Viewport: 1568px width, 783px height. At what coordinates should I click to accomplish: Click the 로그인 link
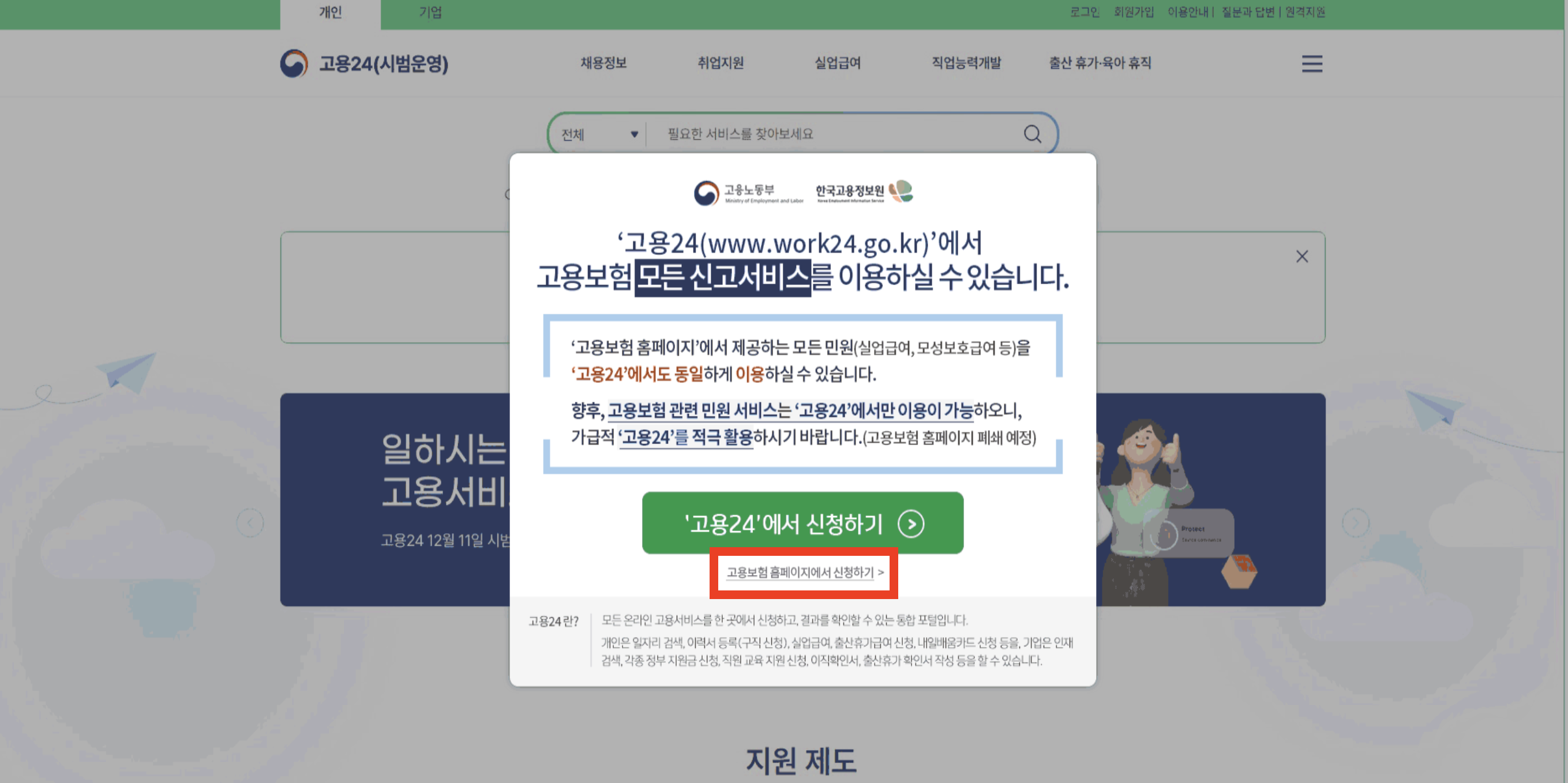[x=1084, y=13]
